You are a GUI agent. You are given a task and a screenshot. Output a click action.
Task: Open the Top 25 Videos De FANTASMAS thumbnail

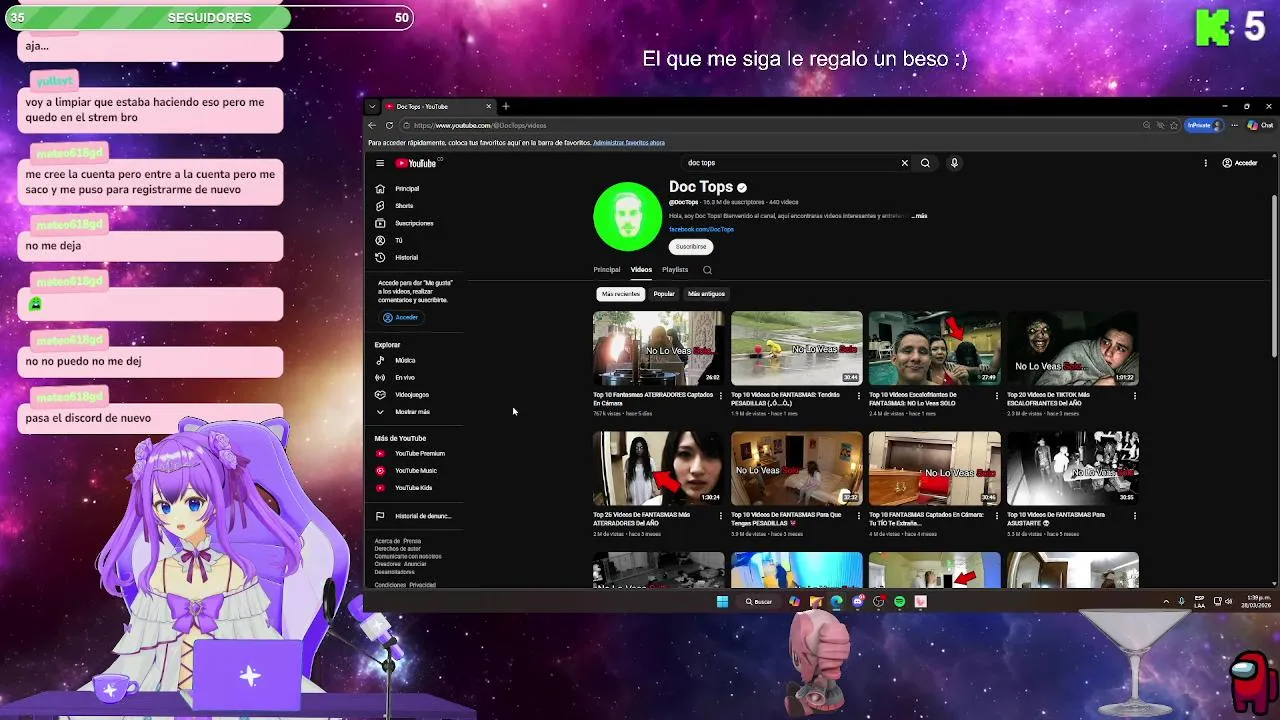659,468
